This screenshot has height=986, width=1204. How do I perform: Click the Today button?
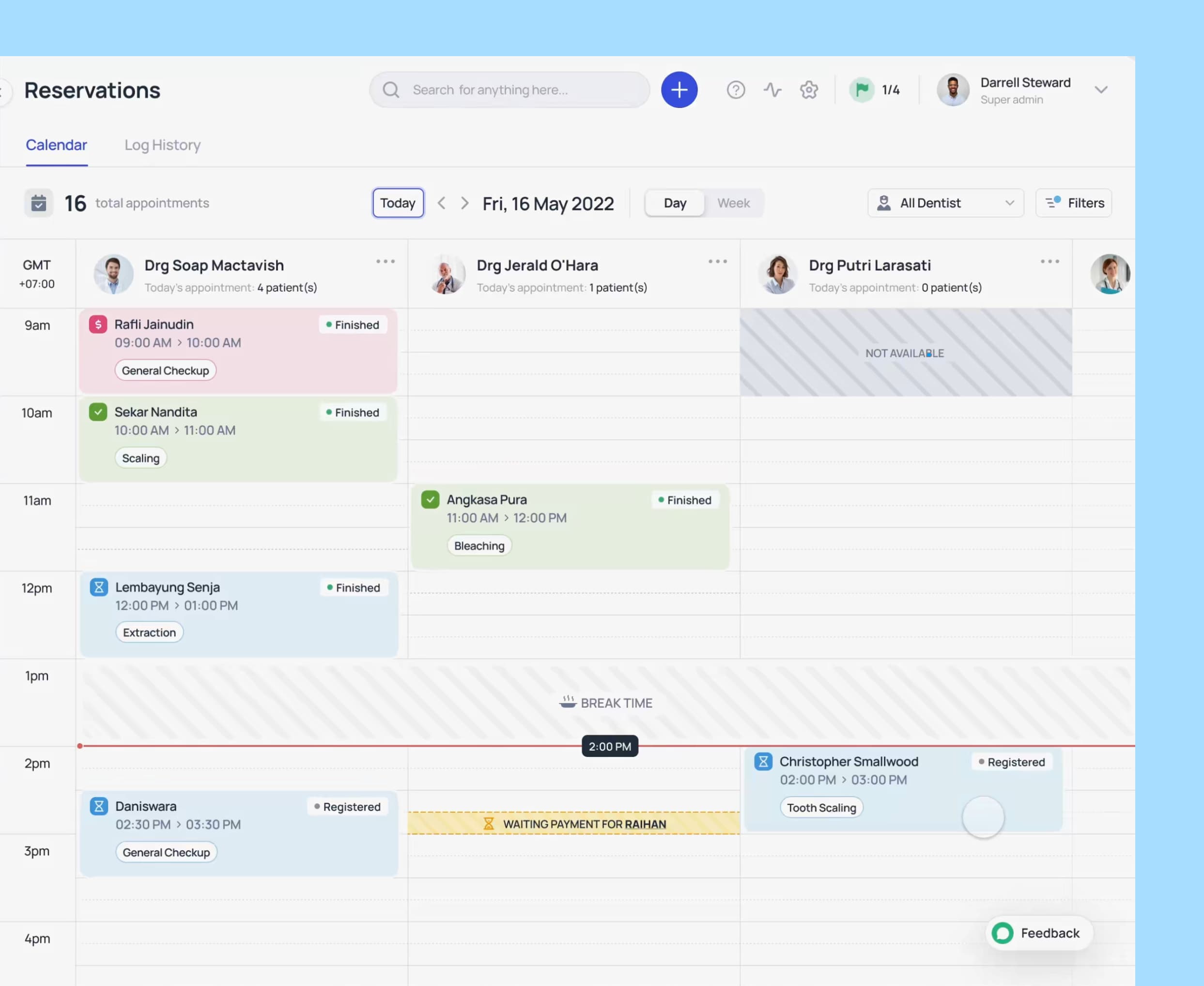point(398,203)
